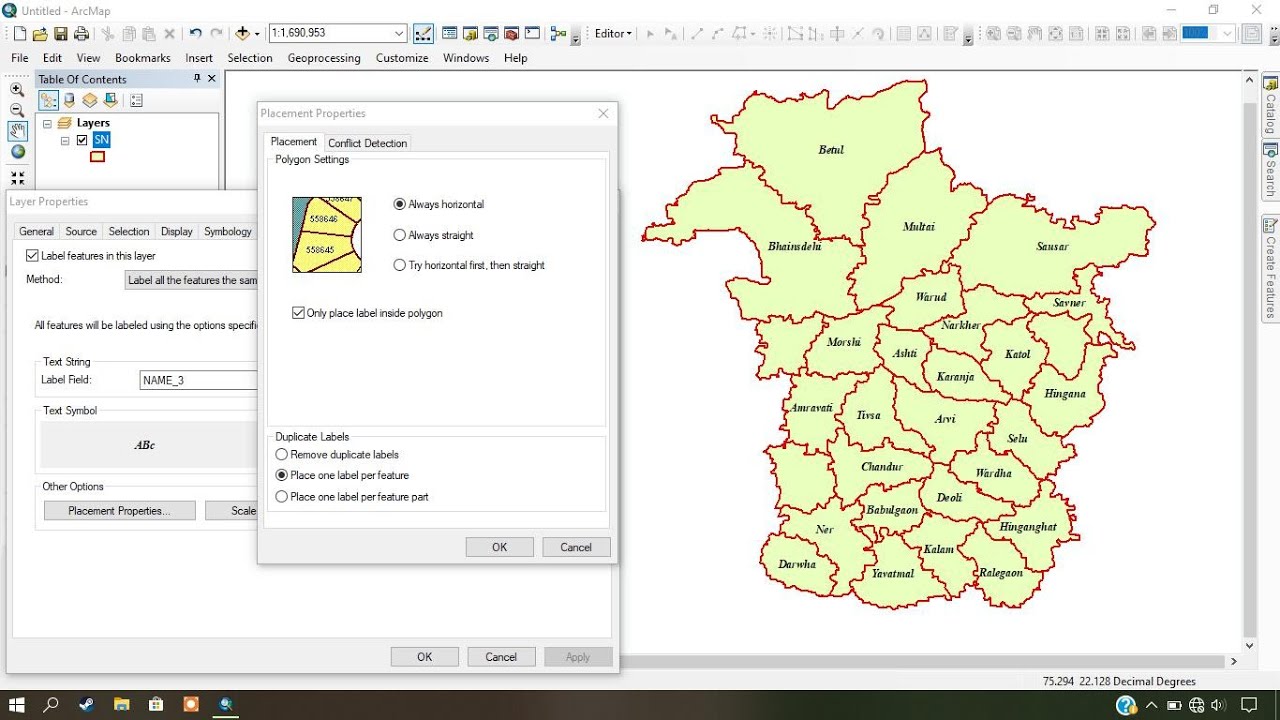Open the Search window toolbar icon
Image resolution: width=1280 pixels, height=720 pixels.
490,34
